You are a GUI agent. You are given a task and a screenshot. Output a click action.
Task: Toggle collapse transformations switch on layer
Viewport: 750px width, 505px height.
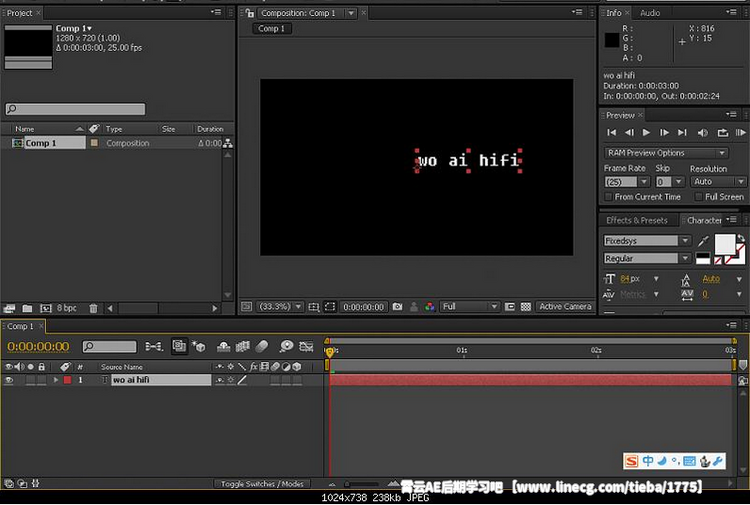(x=231, y=380)
